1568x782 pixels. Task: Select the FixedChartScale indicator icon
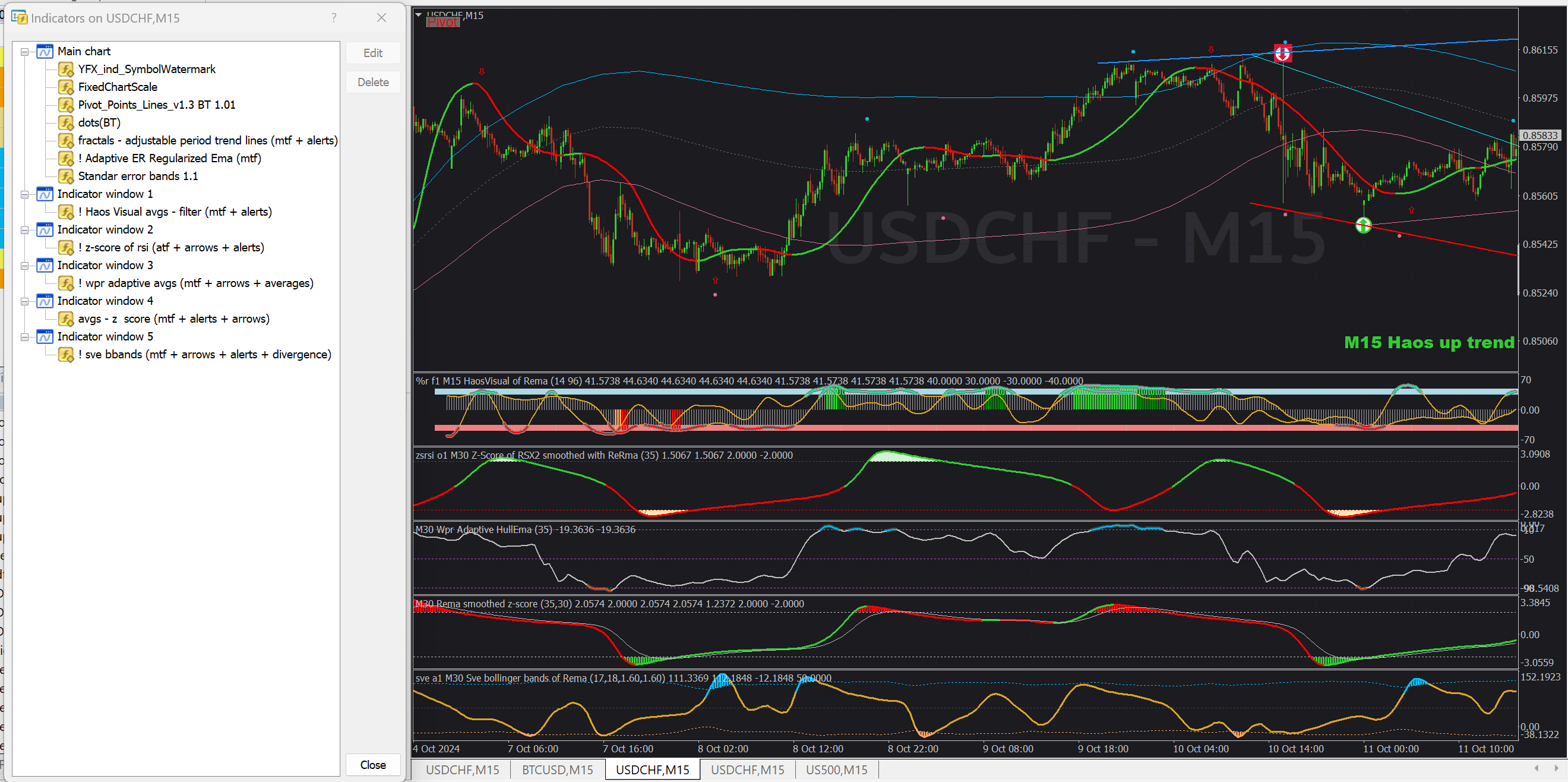66,87
